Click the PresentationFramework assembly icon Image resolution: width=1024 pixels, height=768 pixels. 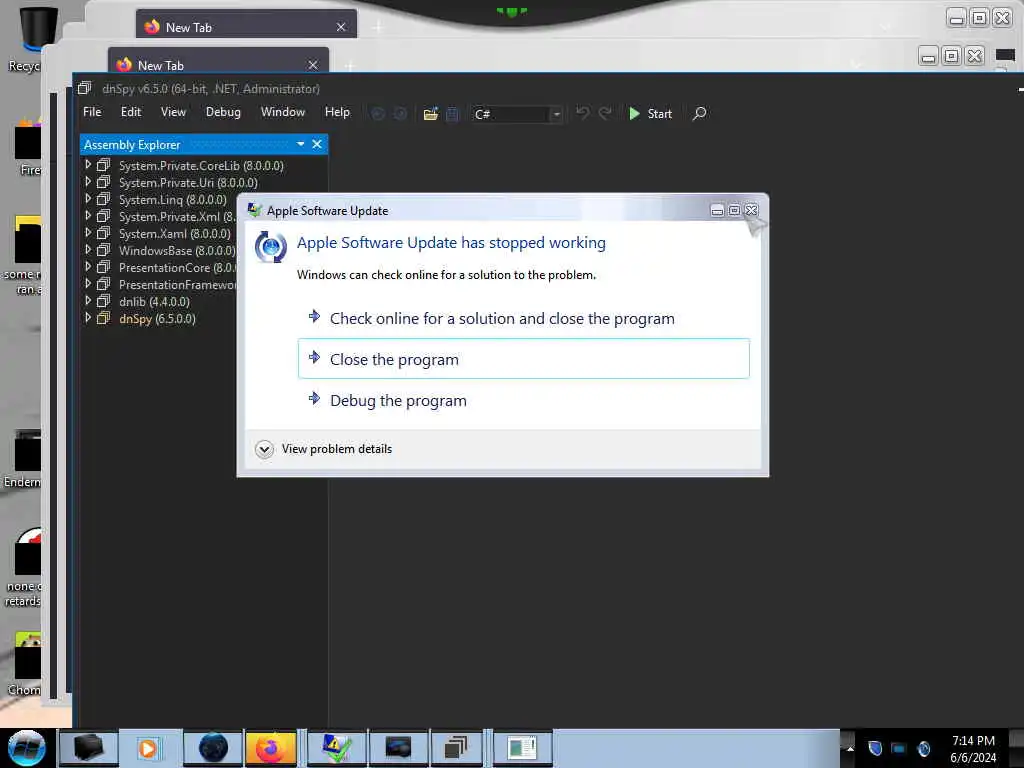[x=103, y=284]
